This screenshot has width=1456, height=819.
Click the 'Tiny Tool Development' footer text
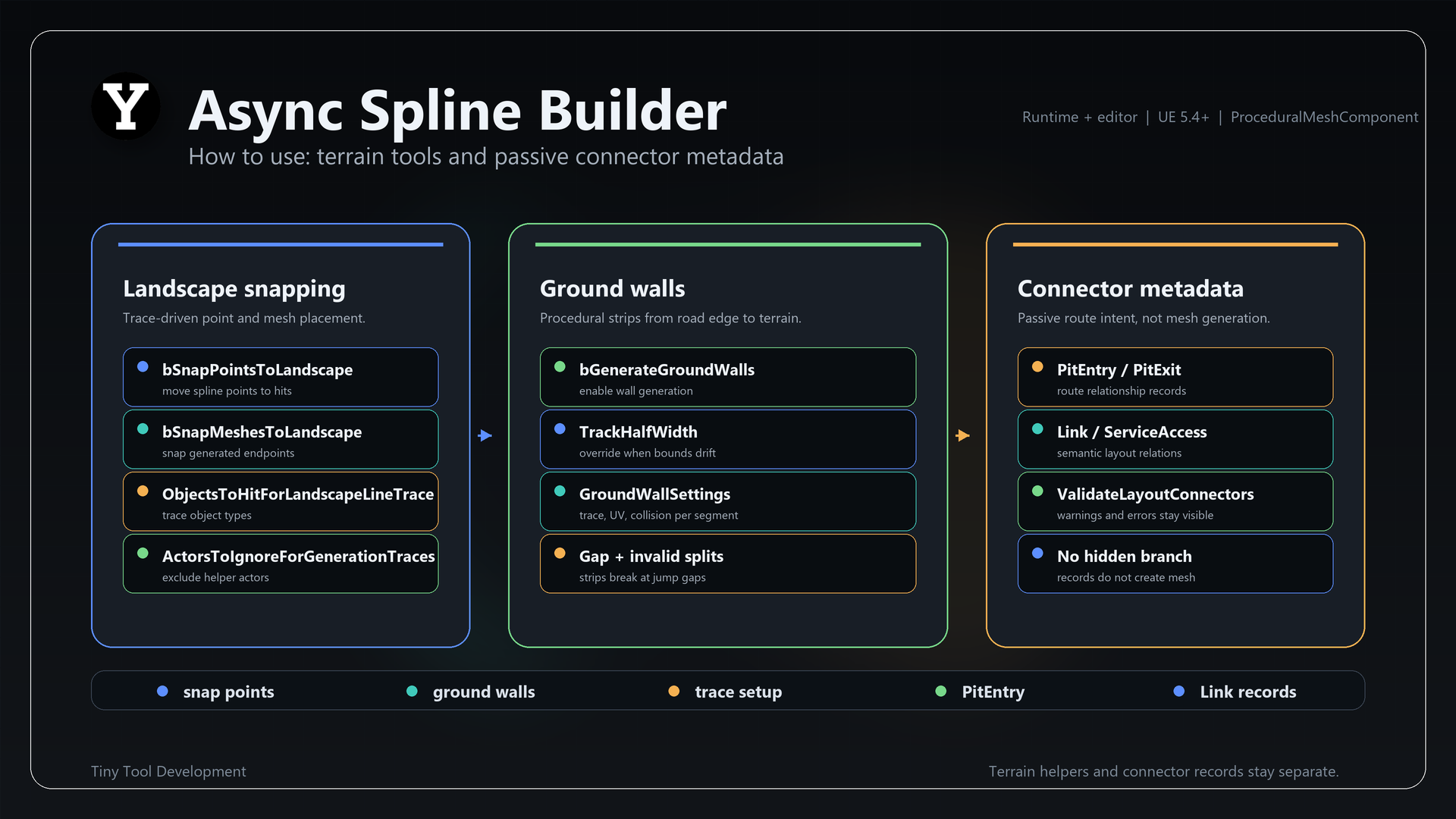(168, 771)
